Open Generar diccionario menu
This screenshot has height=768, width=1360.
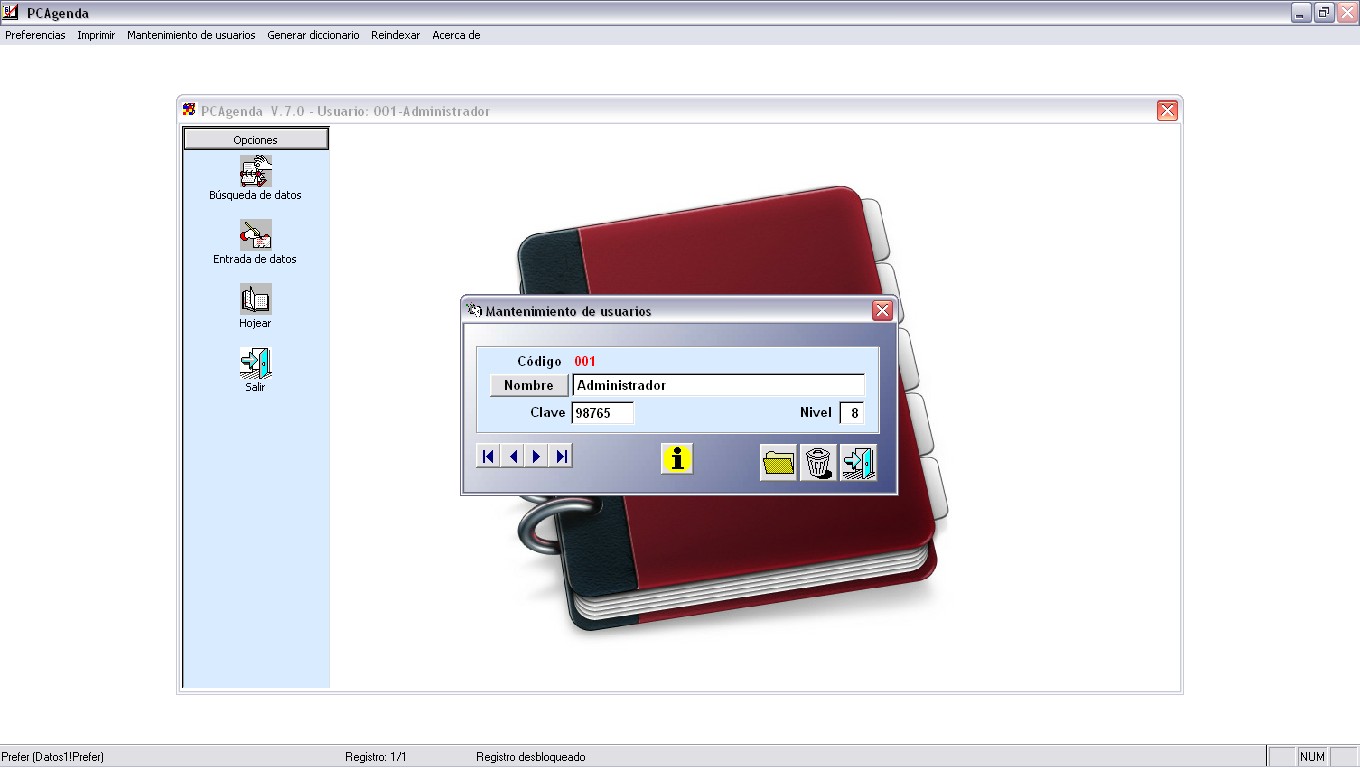pyautogui.click(x=313, y=35)
